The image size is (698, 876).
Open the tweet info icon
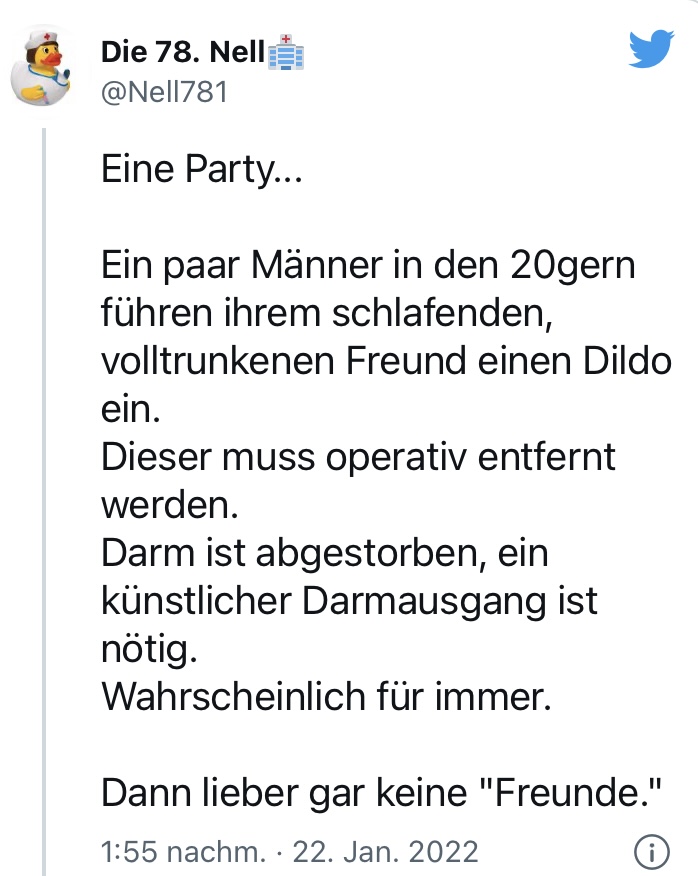[651, 852]
